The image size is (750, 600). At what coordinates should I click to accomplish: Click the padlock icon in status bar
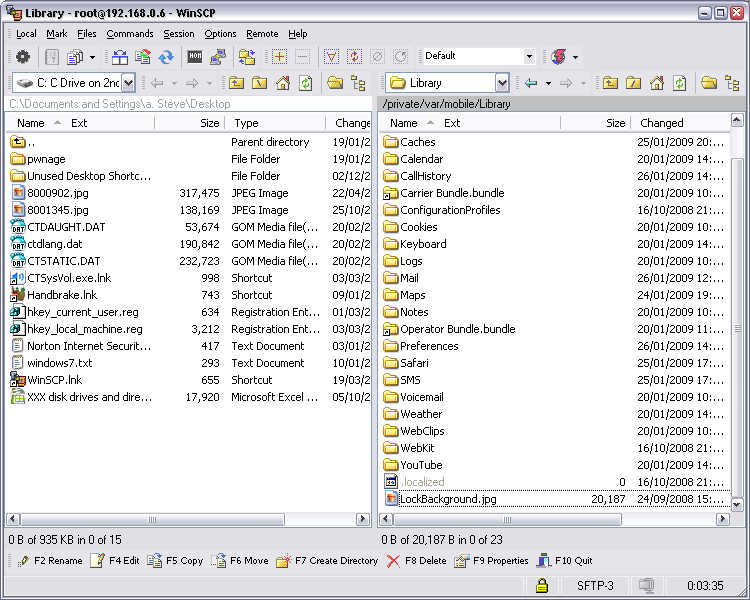[541, 585]
